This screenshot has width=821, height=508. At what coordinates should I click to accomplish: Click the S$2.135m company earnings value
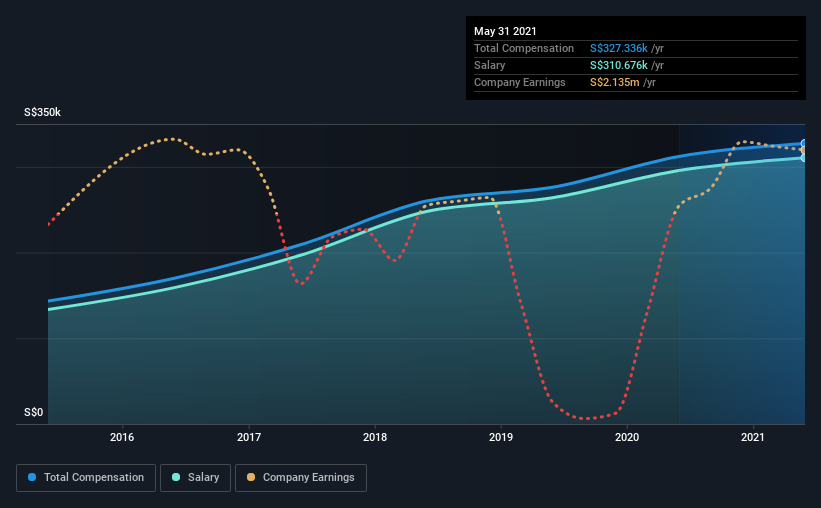614,82
